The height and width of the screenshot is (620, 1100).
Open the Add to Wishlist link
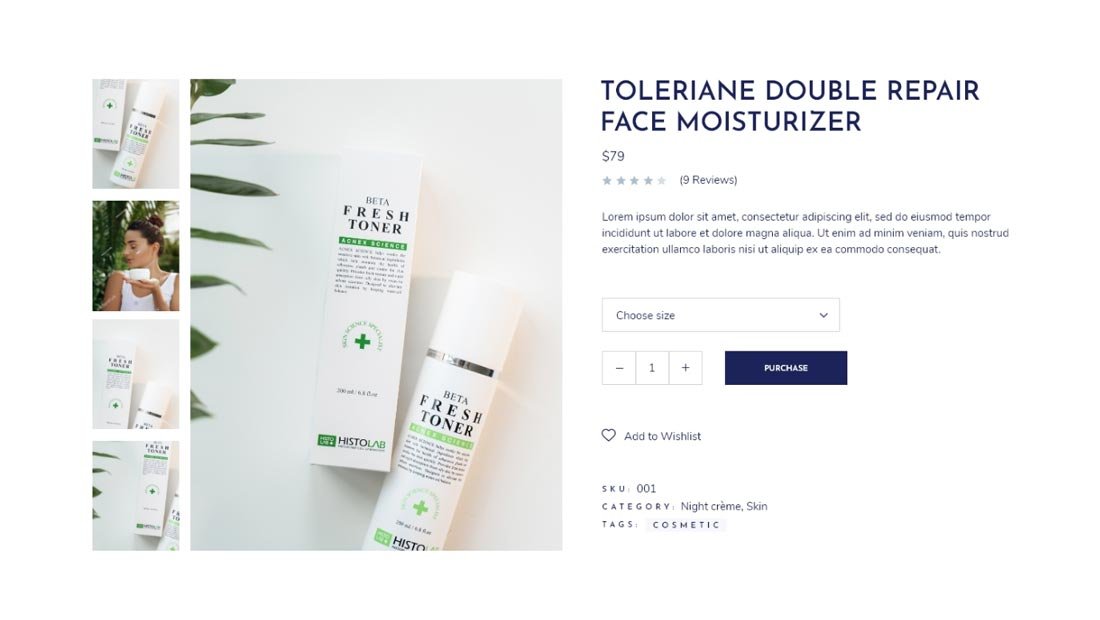point(662,436)
